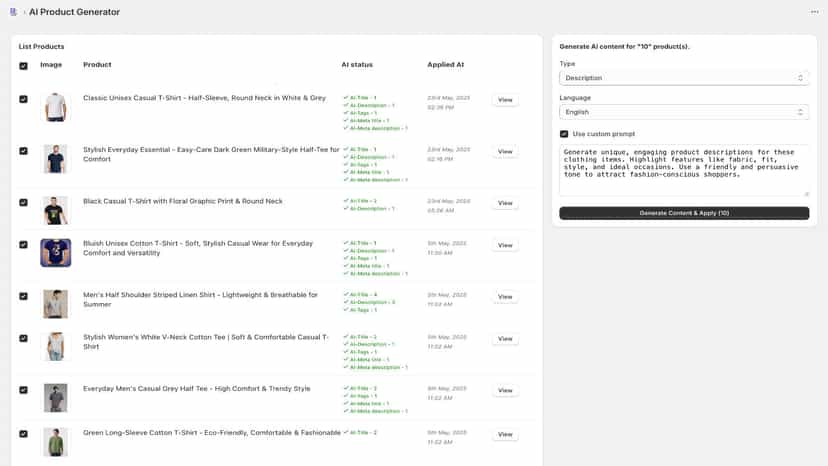Click the Product column header

[97, 64]
